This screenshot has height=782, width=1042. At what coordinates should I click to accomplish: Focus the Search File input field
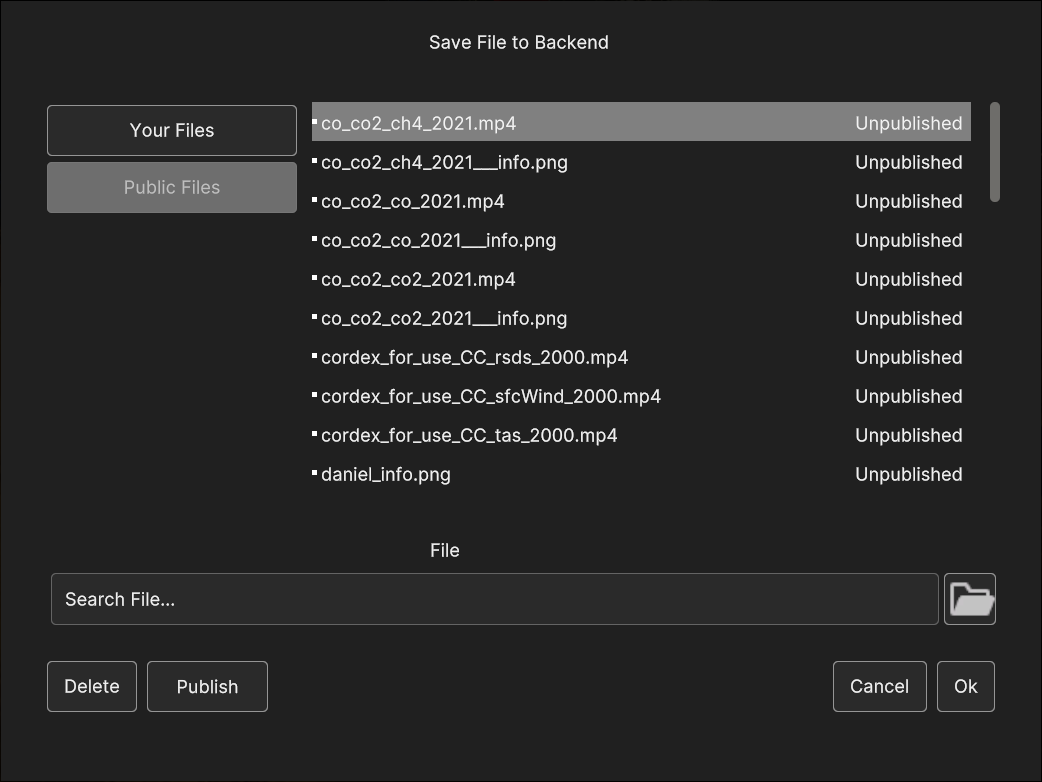coord(494,599)
